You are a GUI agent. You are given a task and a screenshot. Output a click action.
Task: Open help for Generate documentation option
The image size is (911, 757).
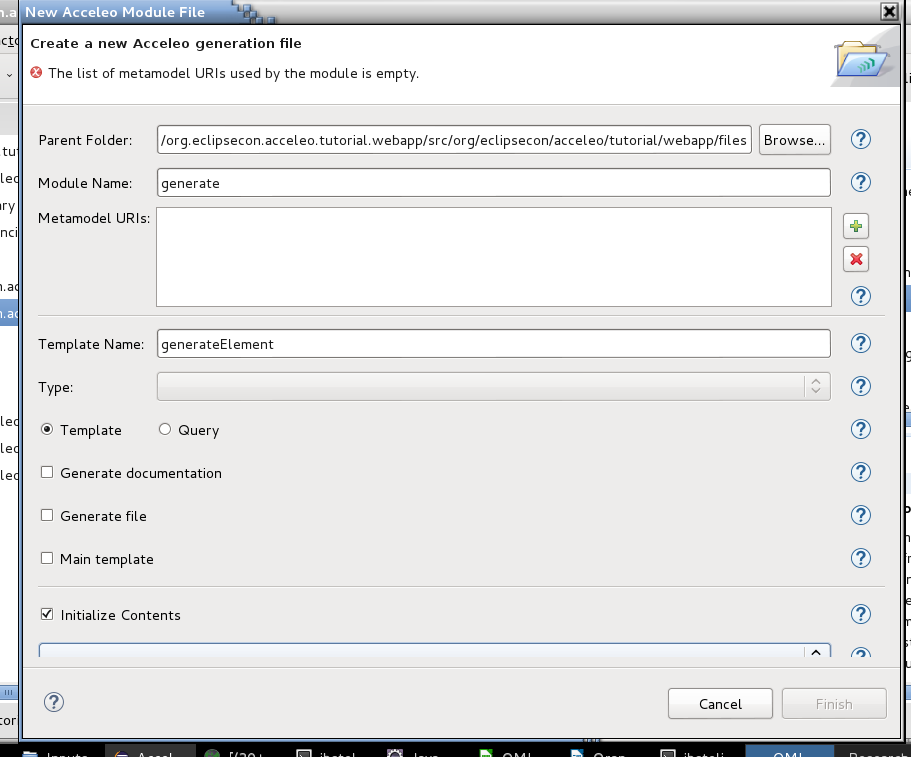pos(860,472)
